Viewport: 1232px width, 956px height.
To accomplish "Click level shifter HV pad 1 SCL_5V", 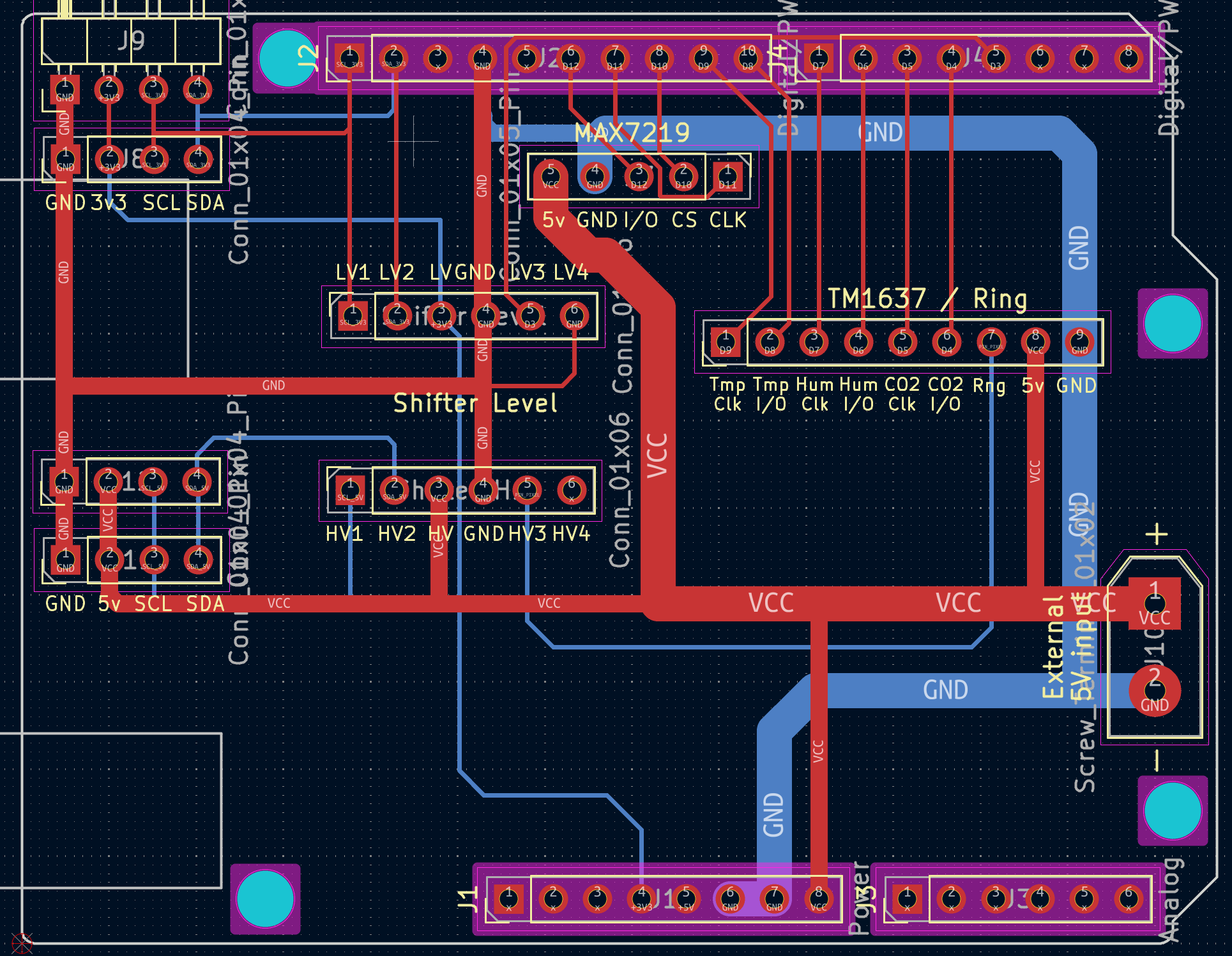I will click(350, 490).
